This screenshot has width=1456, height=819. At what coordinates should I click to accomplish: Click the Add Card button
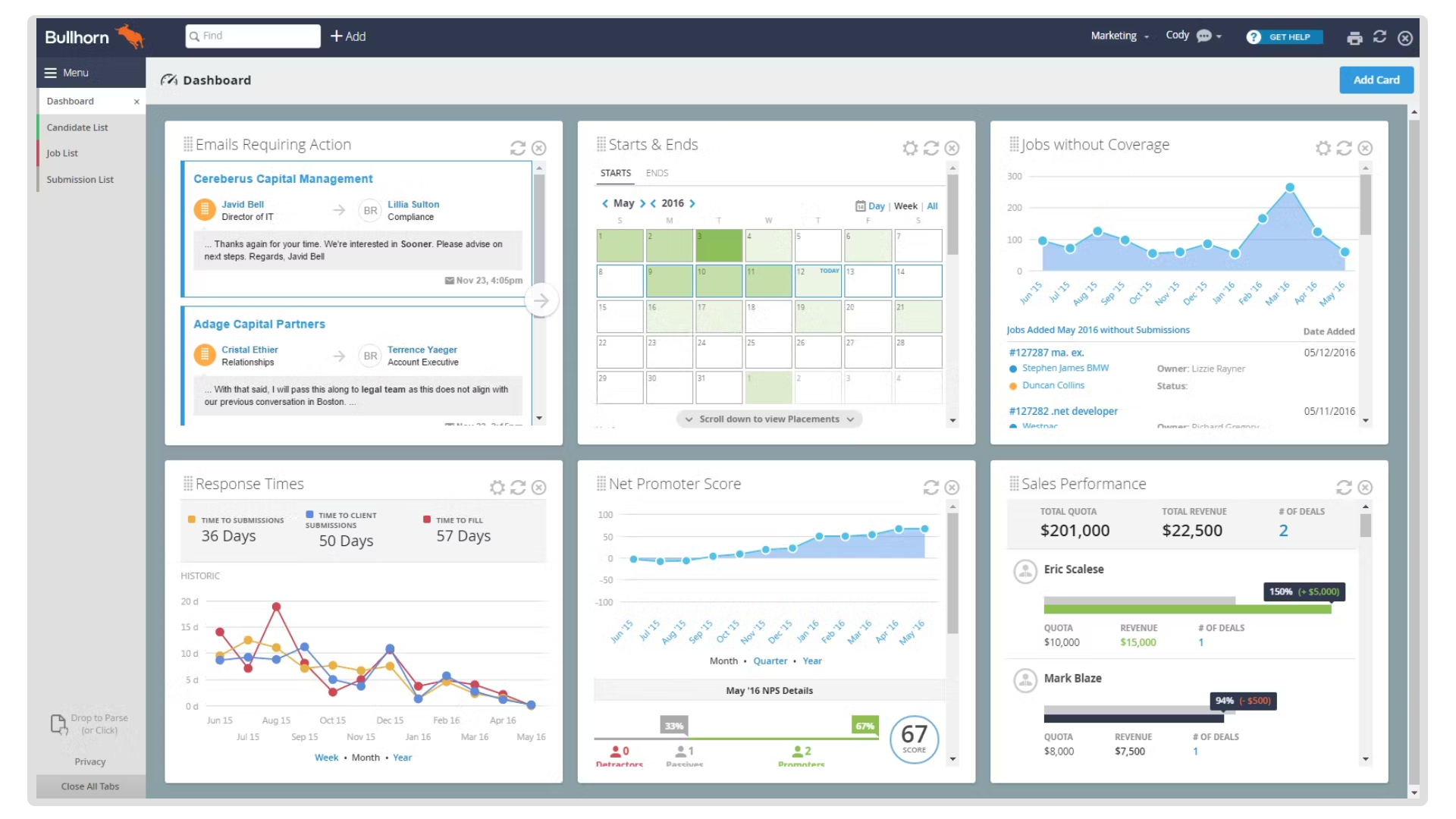1376,80
